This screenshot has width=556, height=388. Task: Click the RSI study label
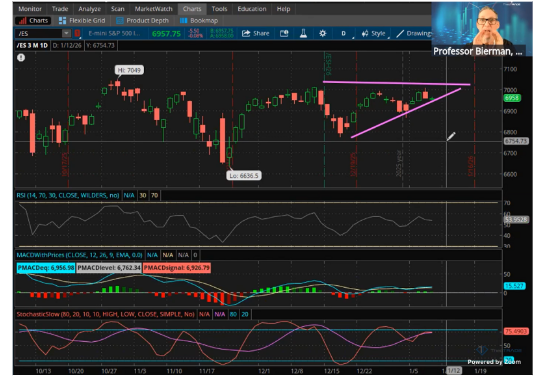point(68,195)
